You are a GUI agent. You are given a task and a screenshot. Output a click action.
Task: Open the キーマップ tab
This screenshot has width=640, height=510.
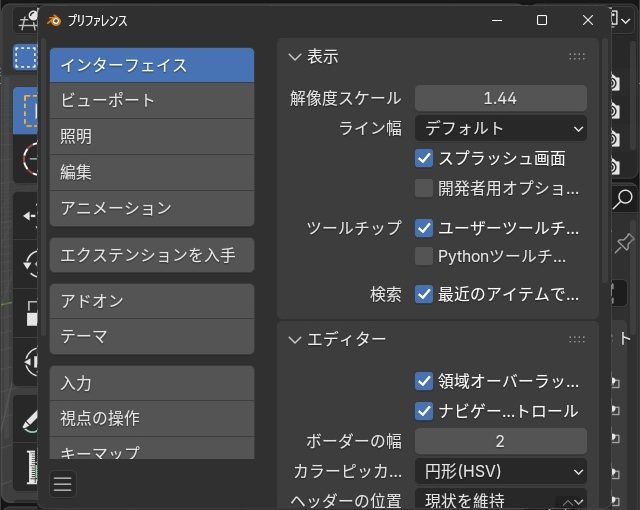[x=152, y=448]
